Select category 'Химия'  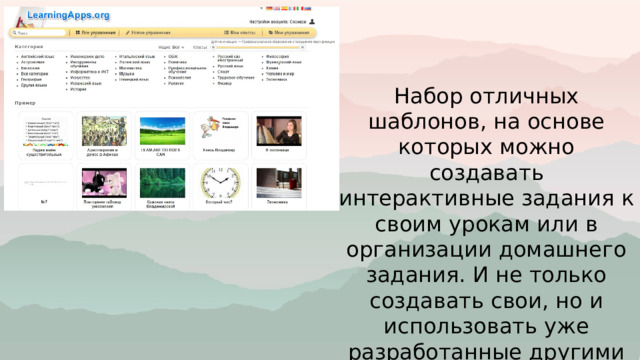[272, 68]
